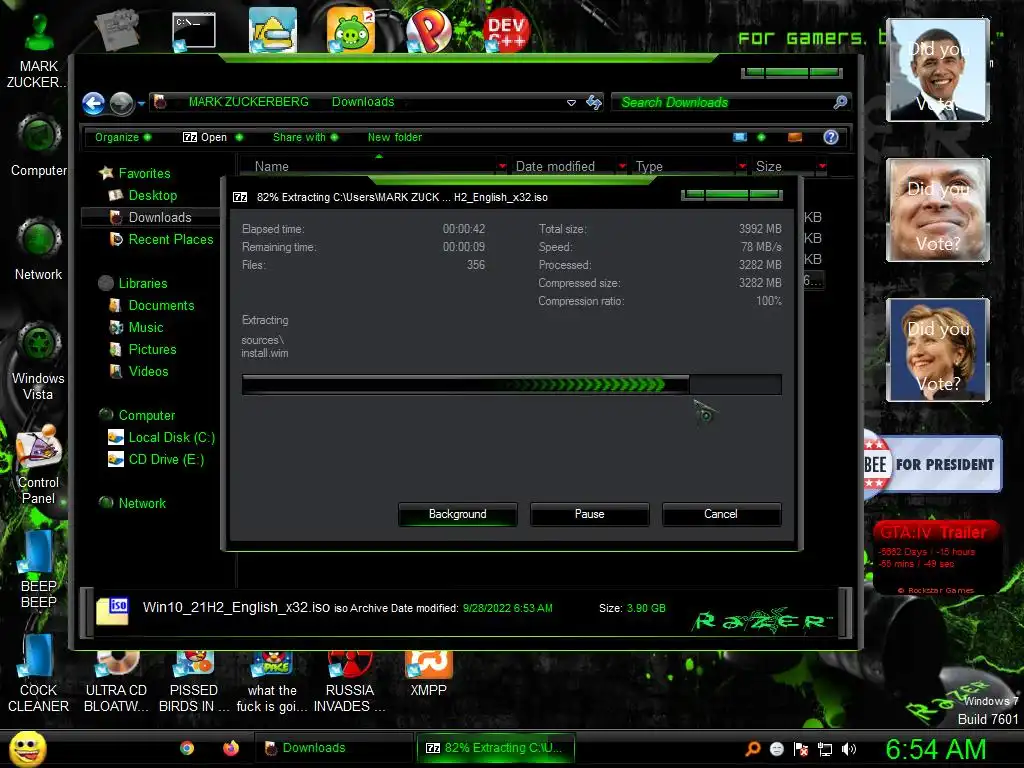Open CD Drive (E:)
This screenshot has width=1024, height=768.
point(166,460)
